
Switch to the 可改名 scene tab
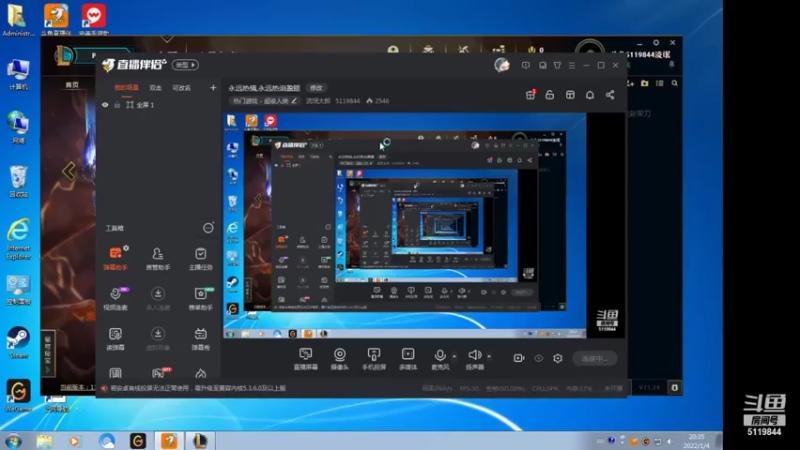[x=182, y=88]
